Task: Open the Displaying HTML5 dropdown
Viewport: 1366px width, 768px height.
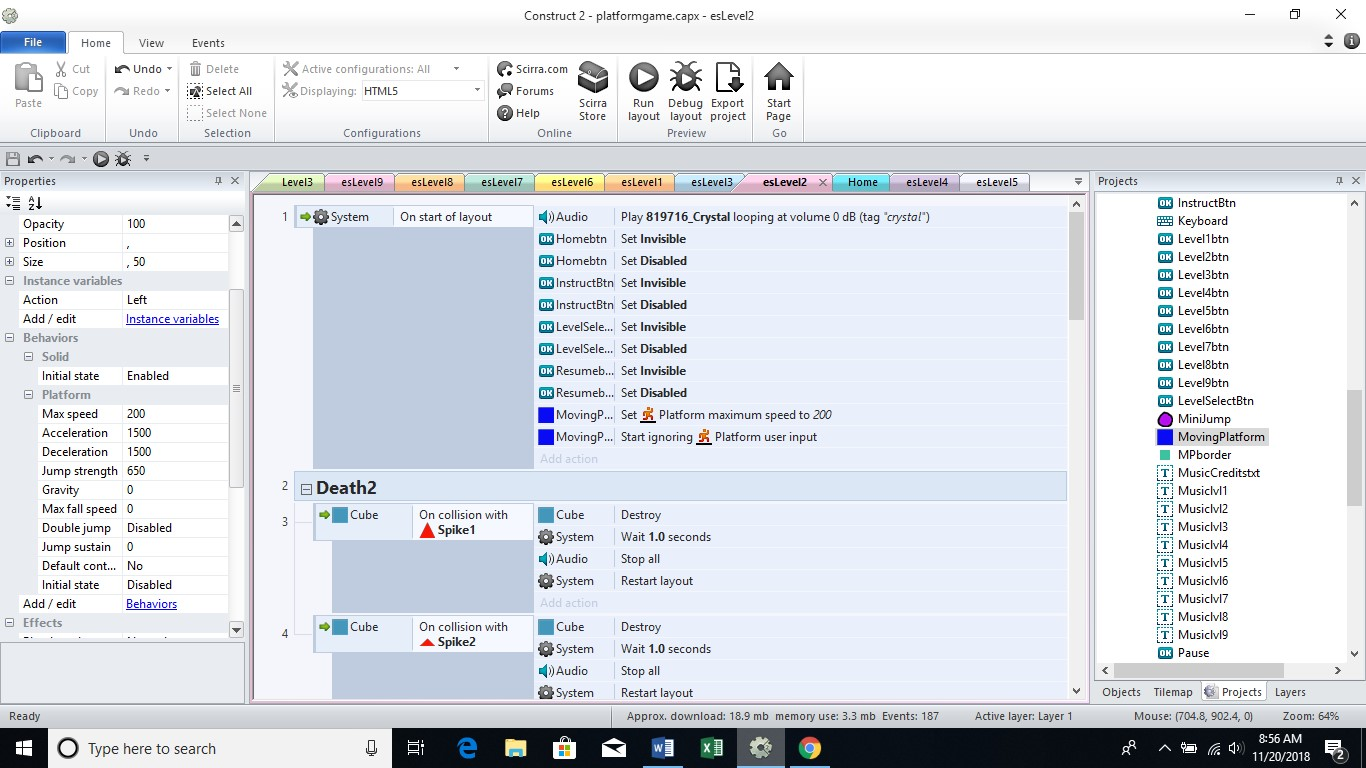Action: click(477, 91)
